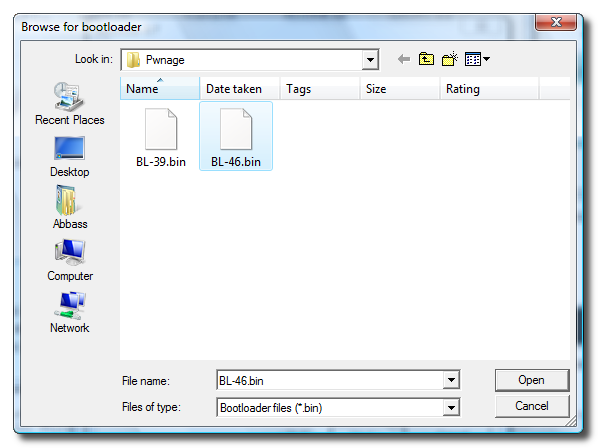Click into the File name text field
598x448 pixels.
coord(330,380)
